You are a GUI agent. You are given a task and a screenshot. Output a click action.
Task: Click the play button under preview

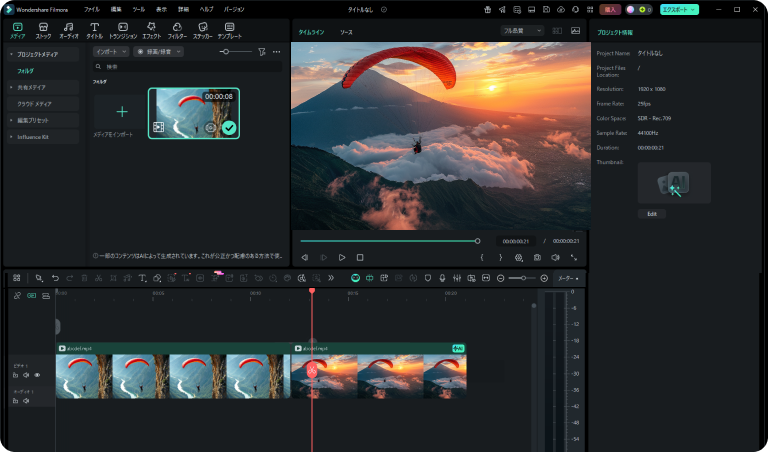pos(341,258)
